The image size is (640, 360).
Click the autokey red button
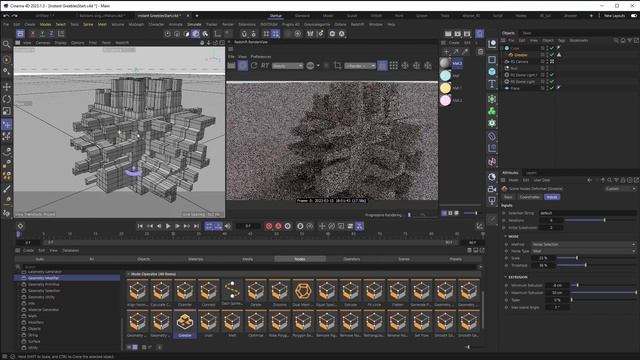(278, 226)
